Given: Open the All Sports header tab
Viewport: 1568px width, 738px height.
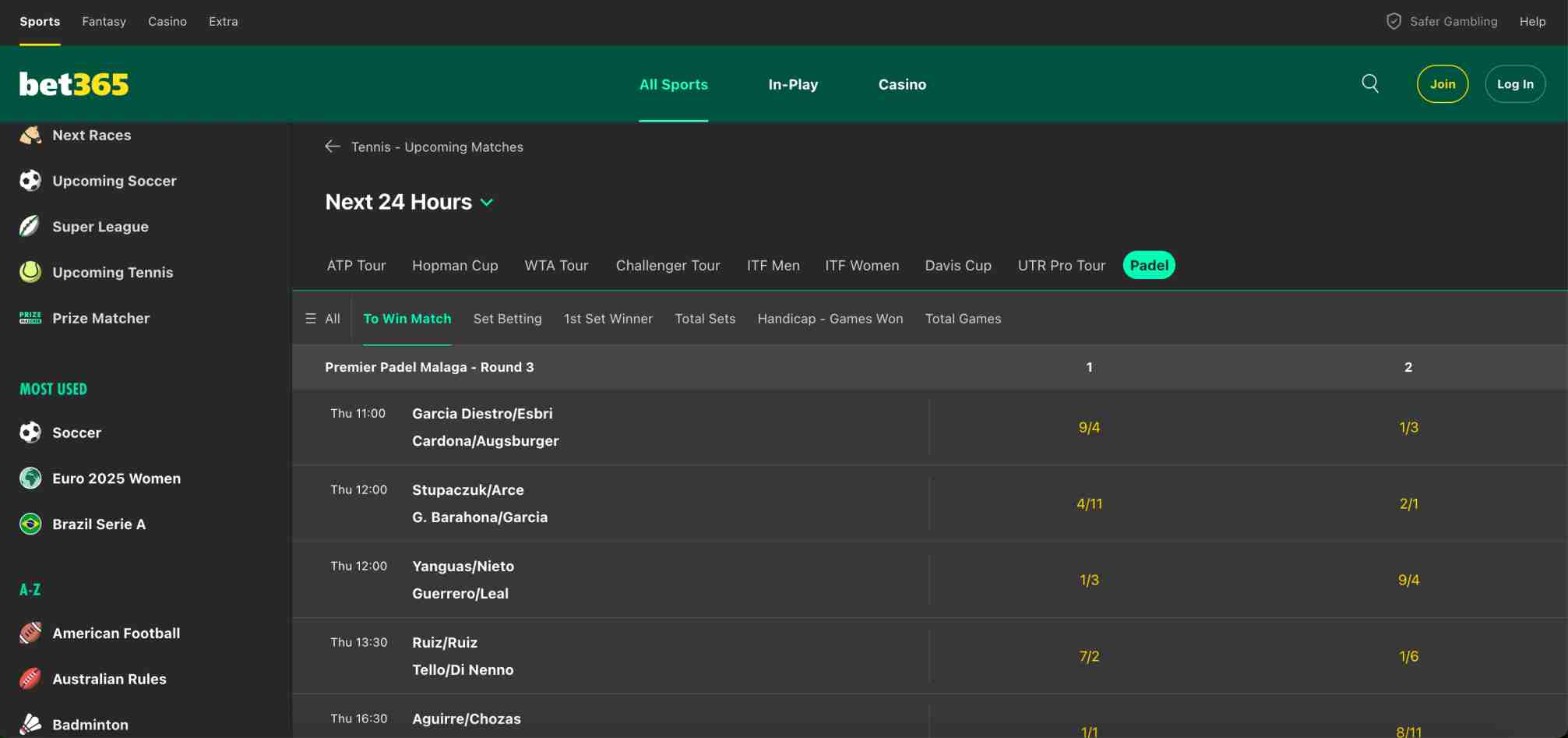Looking at the screenshot, I should 674,84.
